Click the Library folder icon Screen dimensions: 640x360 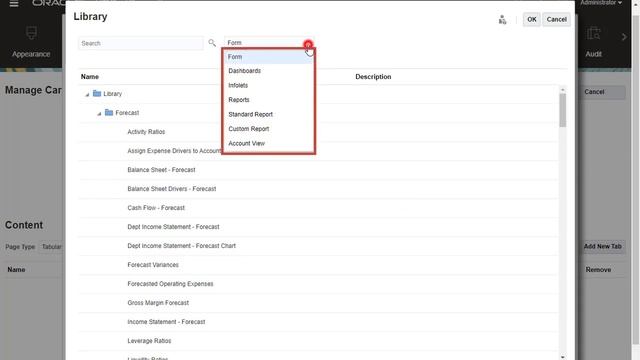(97, 93)
